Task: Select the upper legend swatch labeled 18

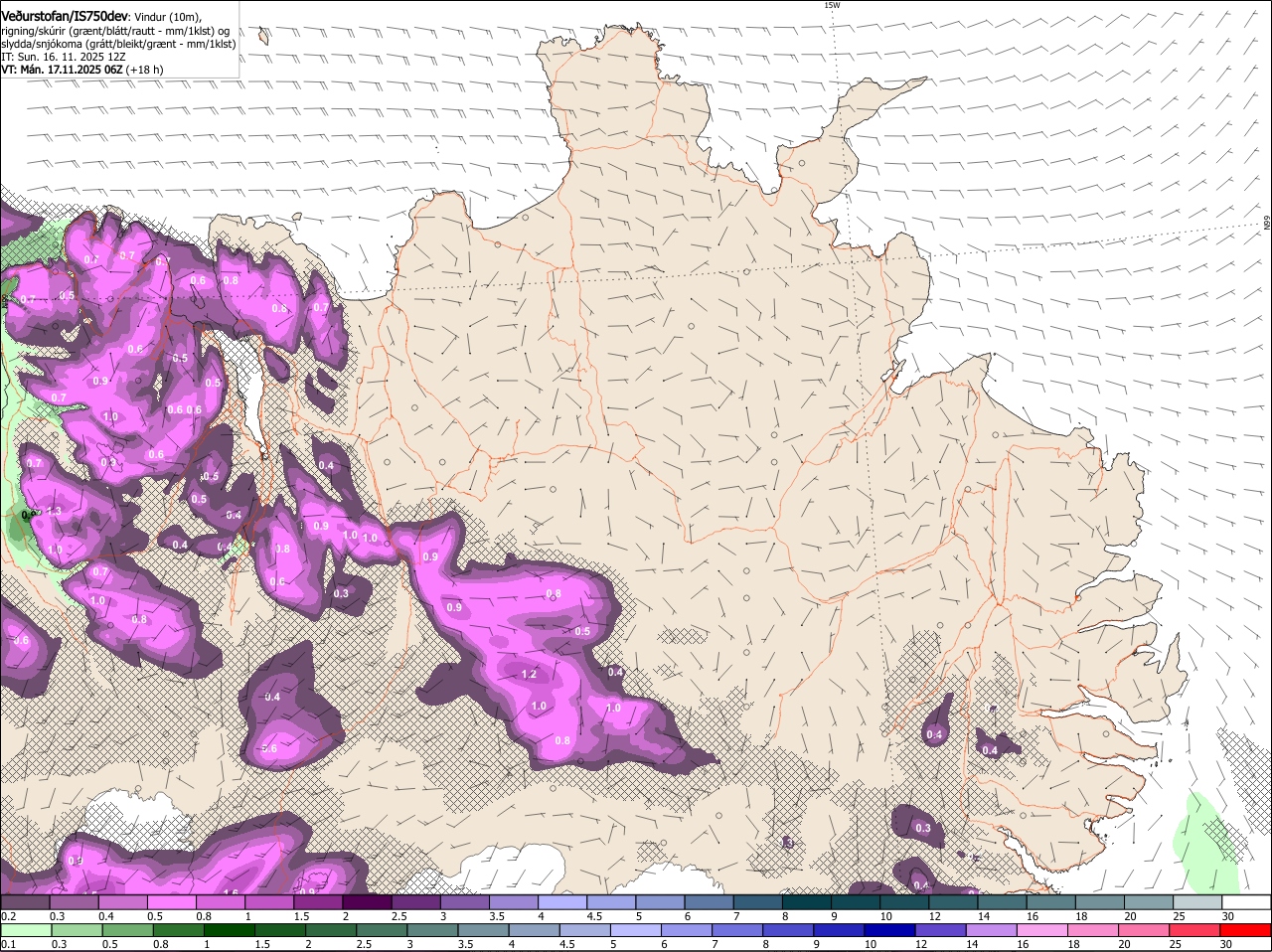Action: [x=1100, y=902]
